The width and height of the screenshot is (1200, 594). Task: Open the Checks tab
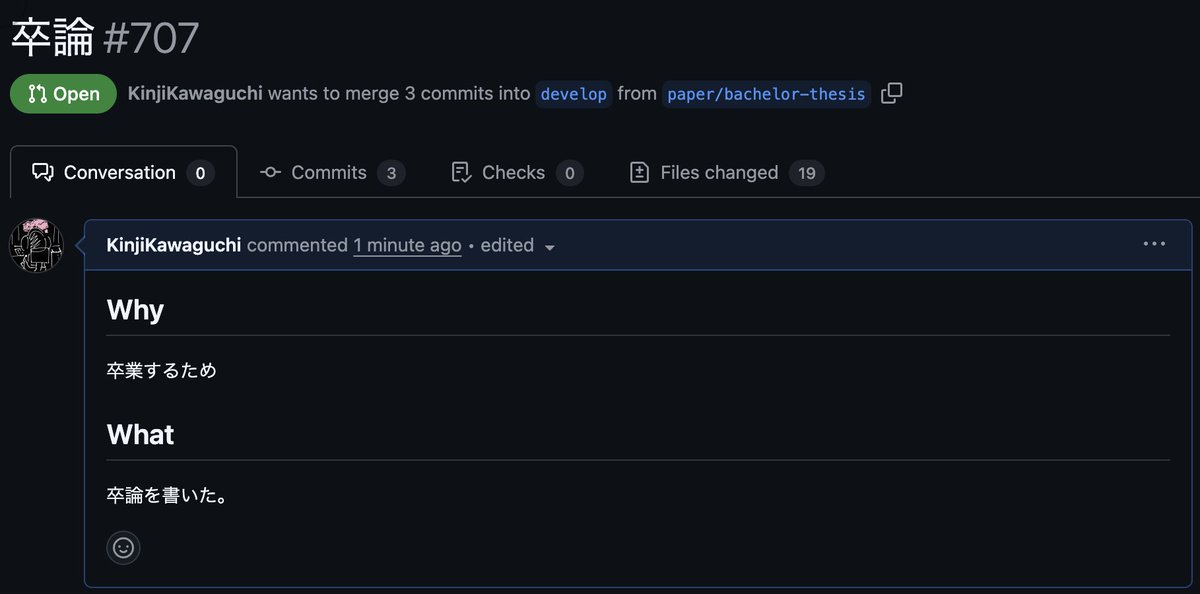click(x=517, y=173)
